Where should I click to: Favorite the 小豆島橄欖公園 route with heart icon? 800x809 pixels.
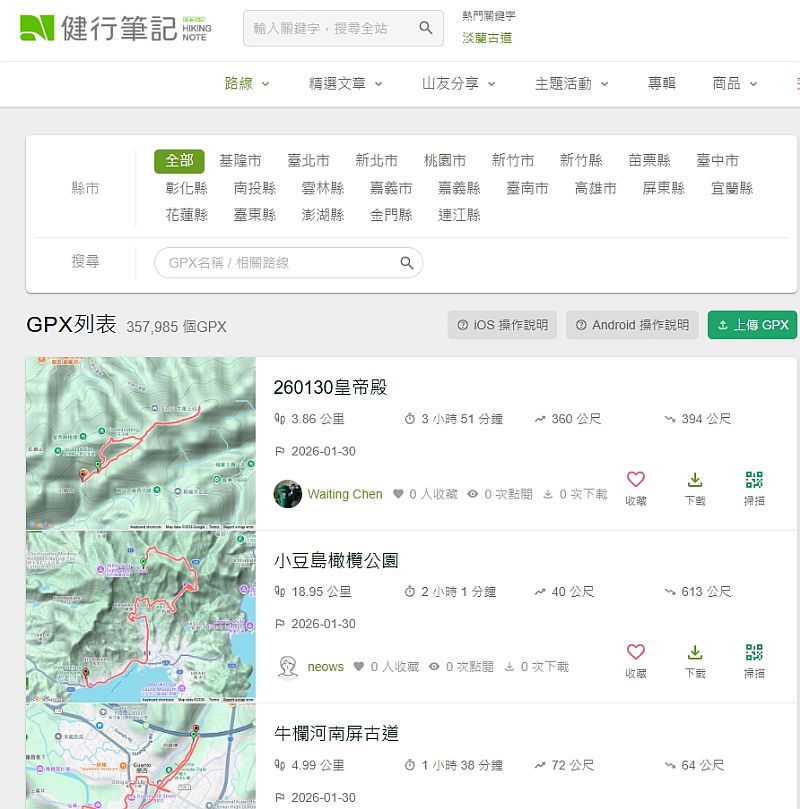coord(635,653)
